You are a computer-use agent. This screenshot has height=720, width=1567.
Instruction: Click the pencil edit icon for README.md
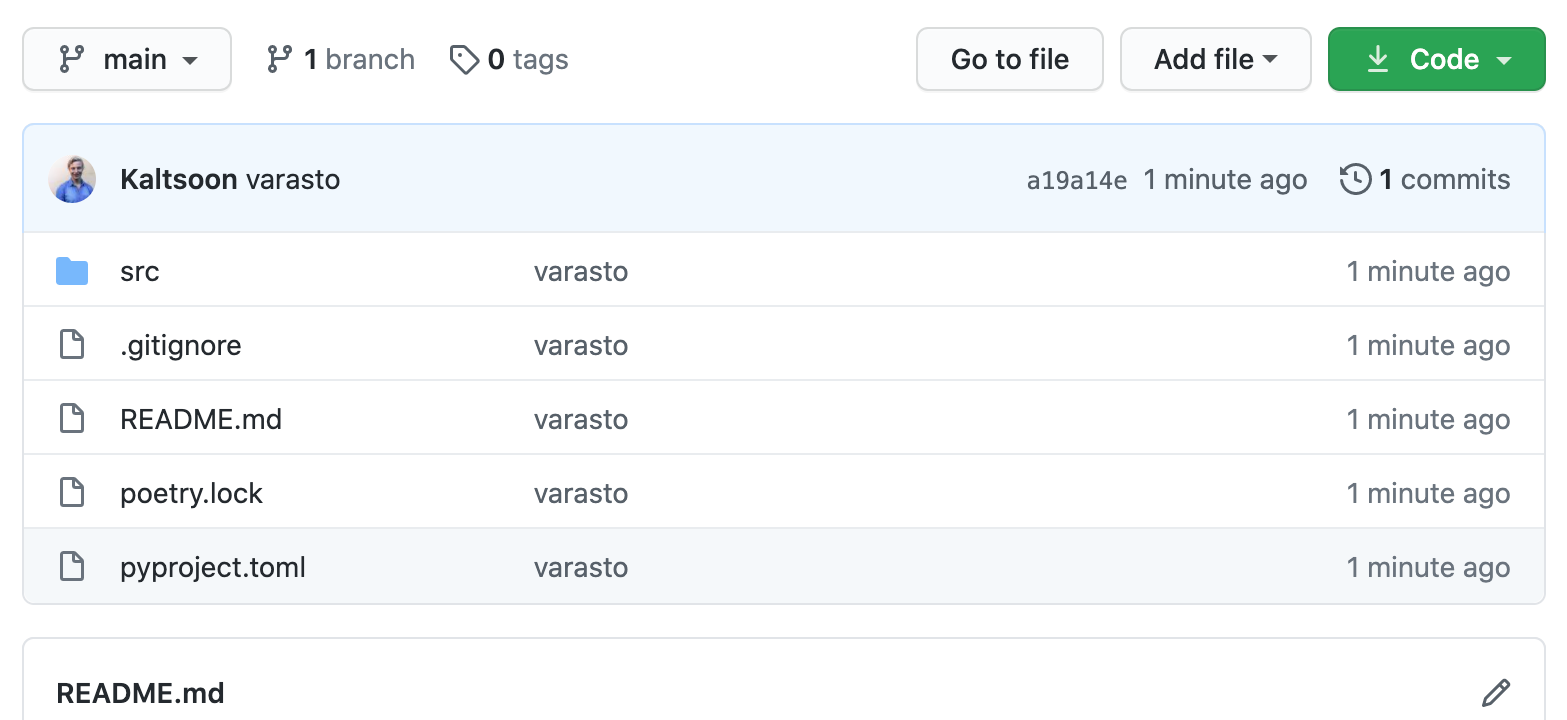1495,692
